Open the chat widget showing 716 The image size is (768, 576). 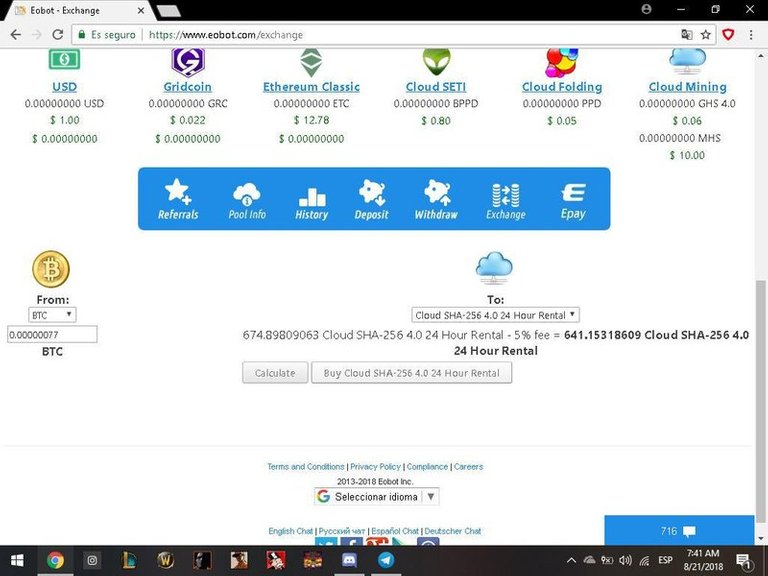tap(679, 530)
